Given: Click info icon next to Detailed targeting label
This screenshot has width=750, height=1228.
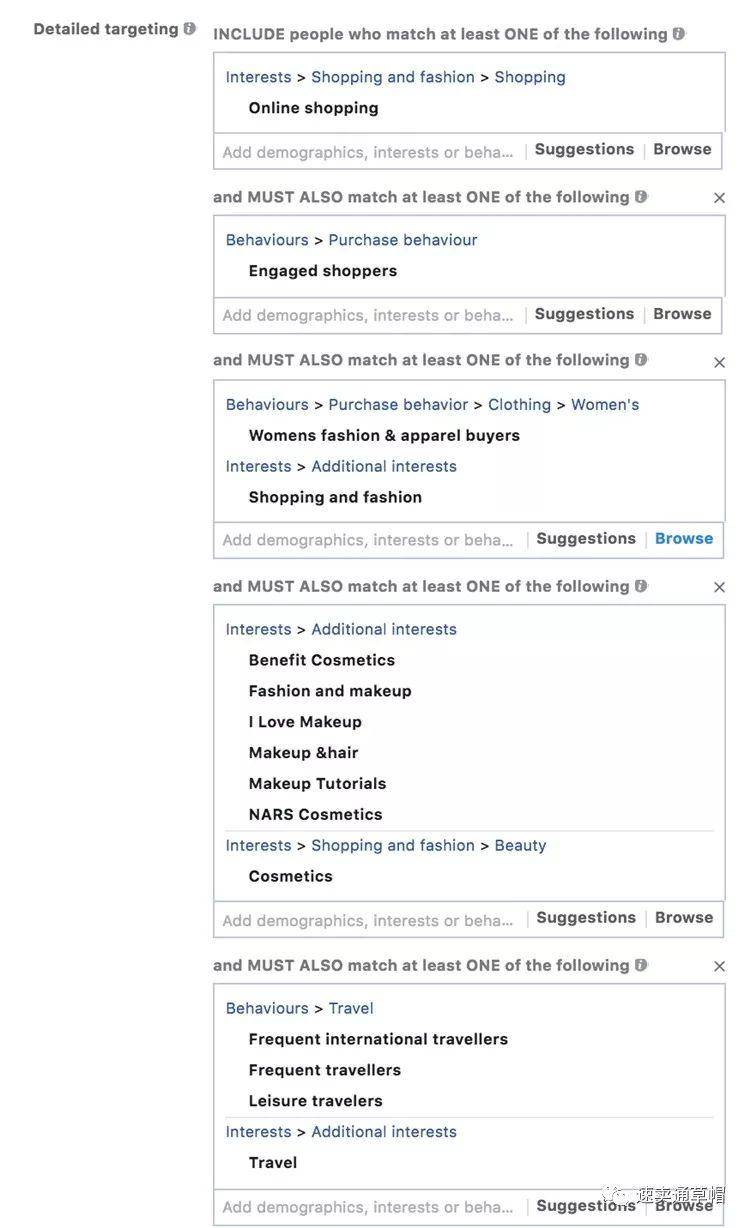Looking at the screenshot, I should click(x=189, y=29).
